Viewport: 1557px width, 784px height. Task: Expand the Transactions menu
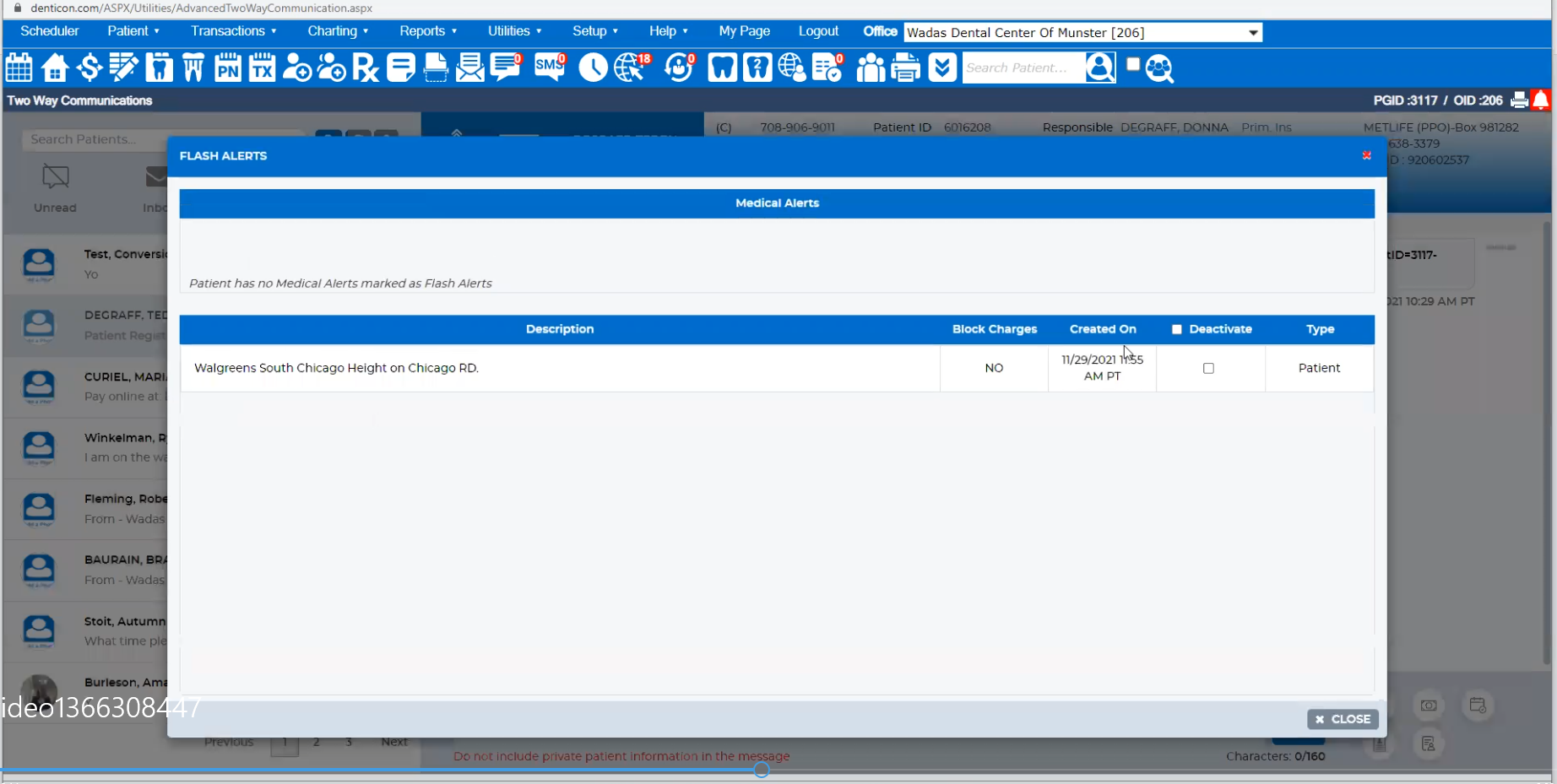point(233,31)
